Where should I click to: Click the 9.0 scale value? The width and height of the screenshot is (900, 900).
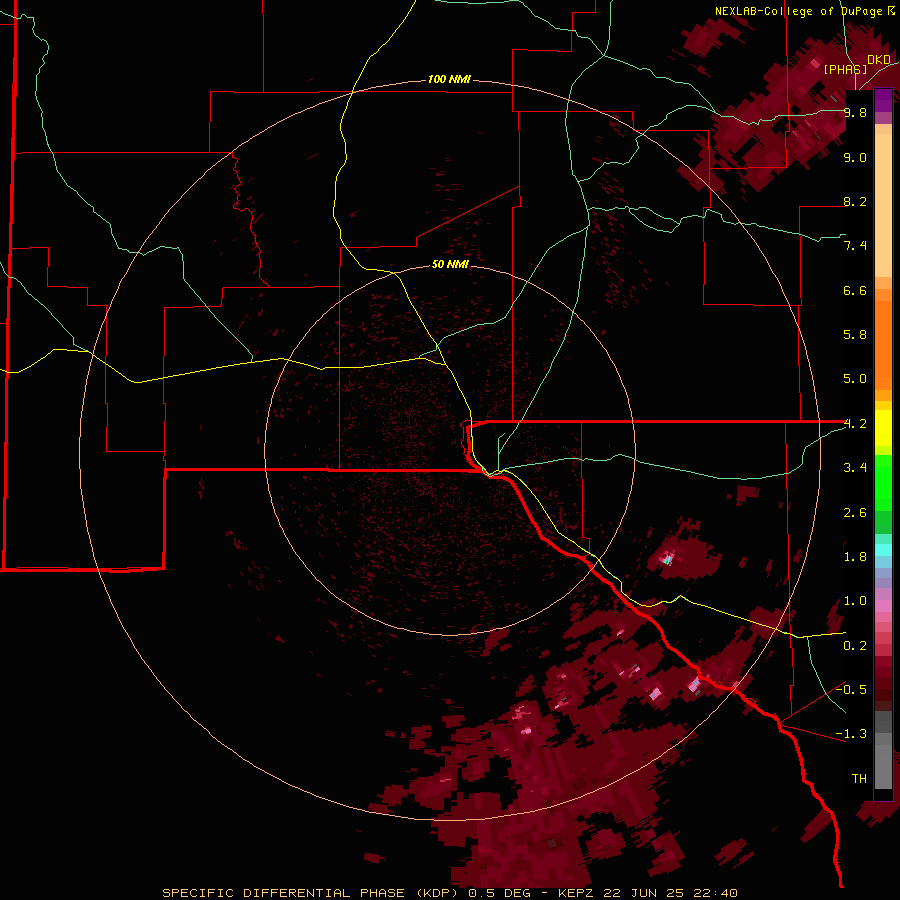click(x=855, y=157)
